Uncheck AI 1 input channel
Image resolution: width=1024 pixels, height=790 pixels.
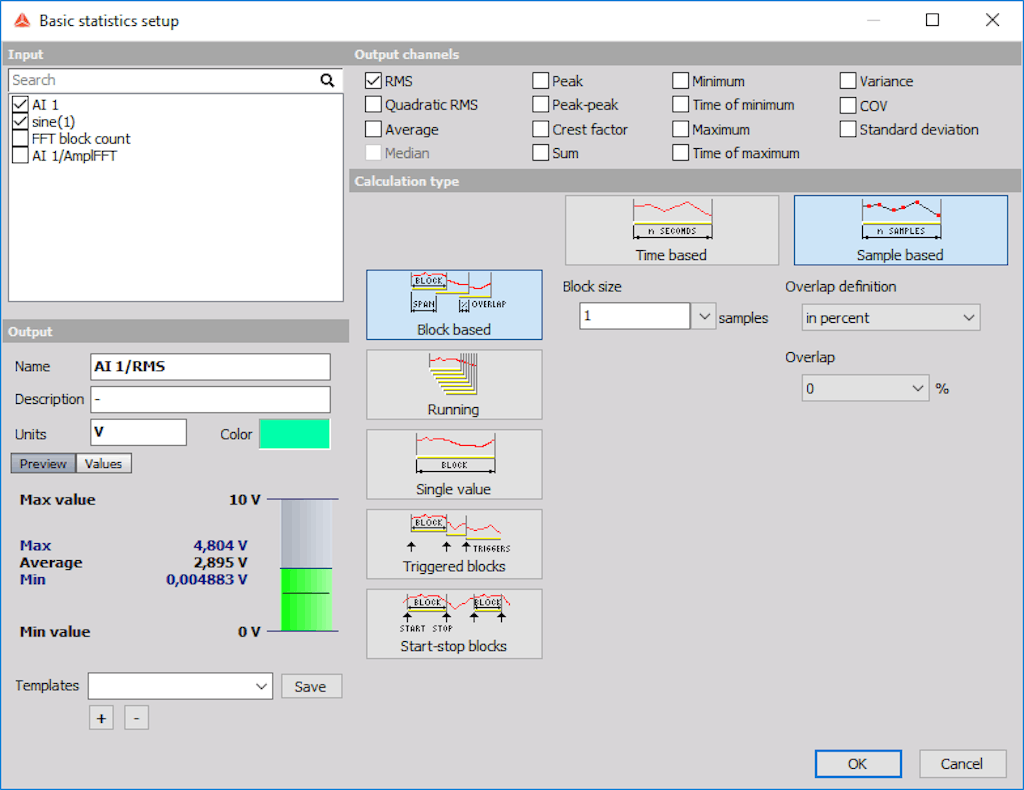(x=20, y=104)
